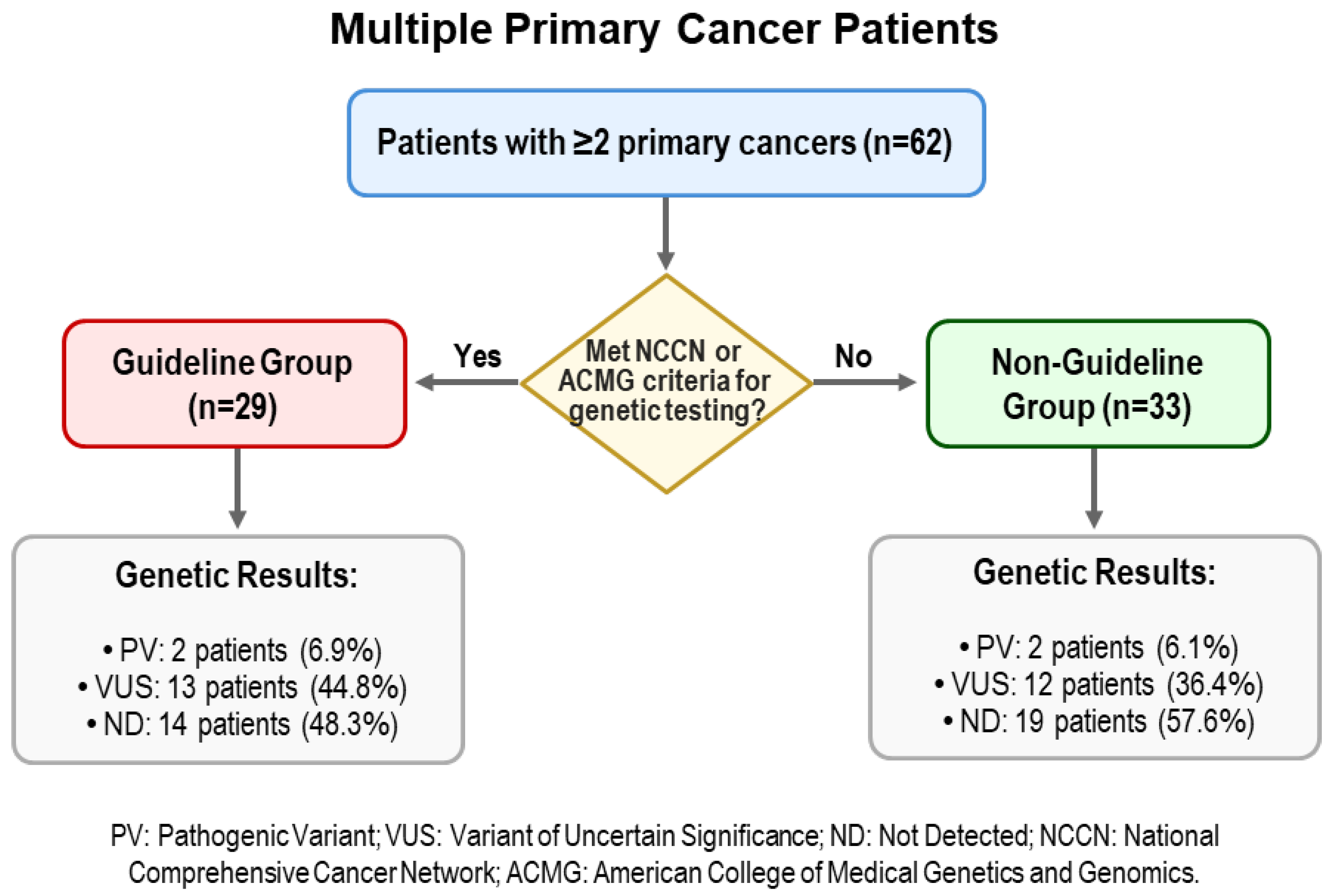Select the red Guideline Group (n=29) box
The image size is (1334, 896).
(234, 383)
